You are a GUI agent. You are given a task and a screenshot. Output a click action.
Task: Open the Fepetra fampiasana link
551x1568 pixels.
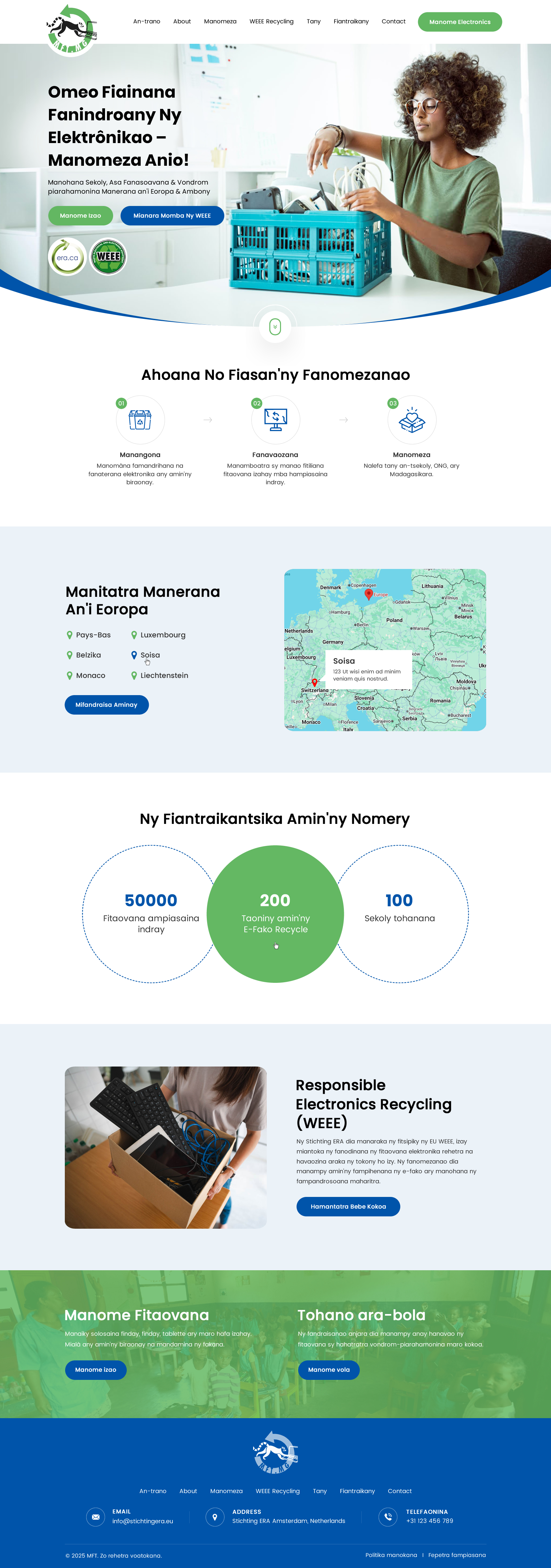[457, 1555]
